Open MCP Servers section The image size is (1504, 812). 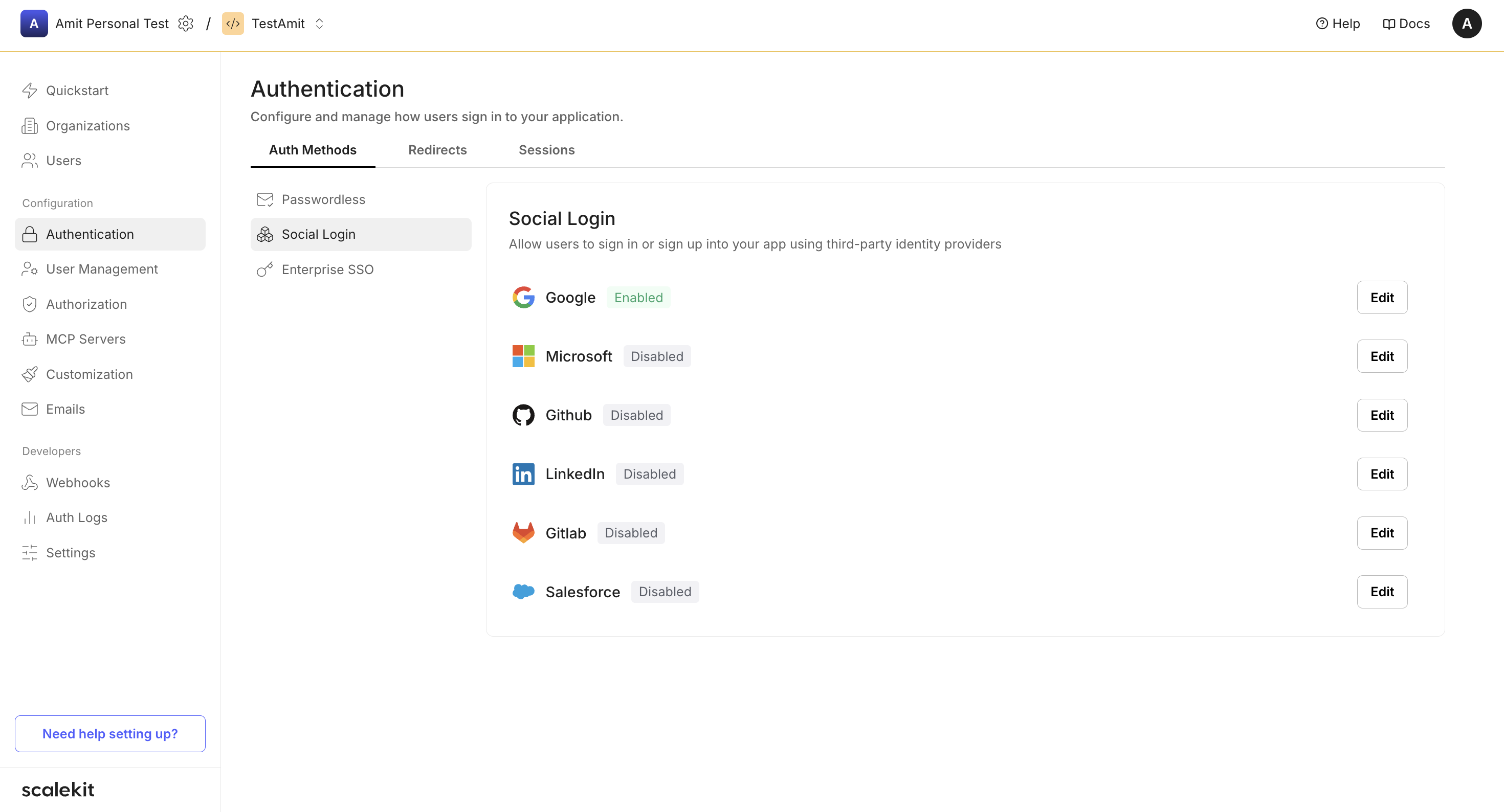click(x=110, y=339)
